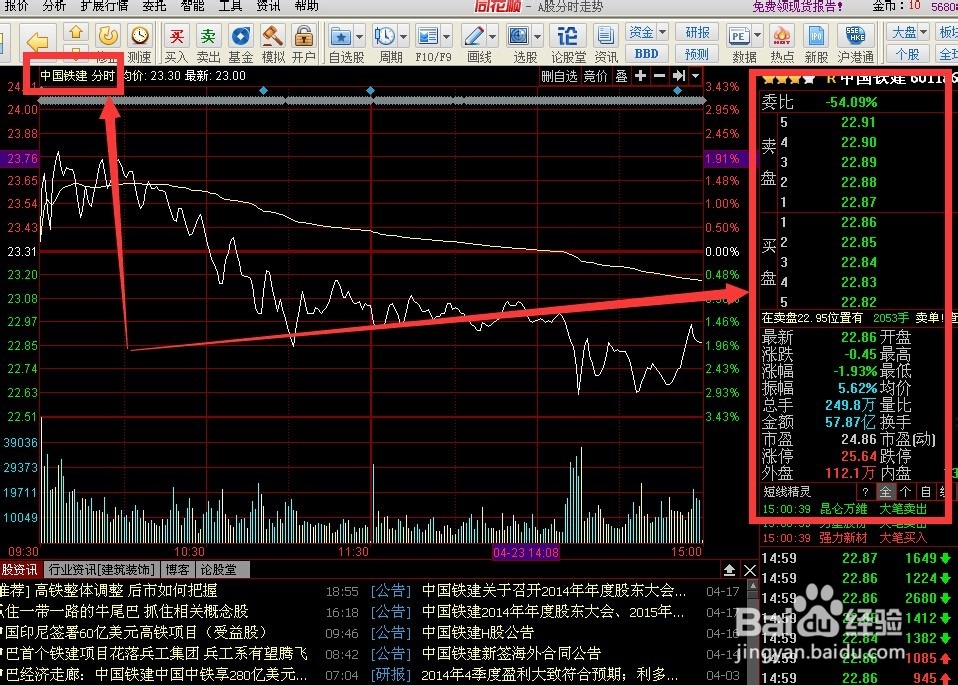Click the 个股 button
Image resolution: width=958 pixels, height=685 pixels.
[908, 54]
